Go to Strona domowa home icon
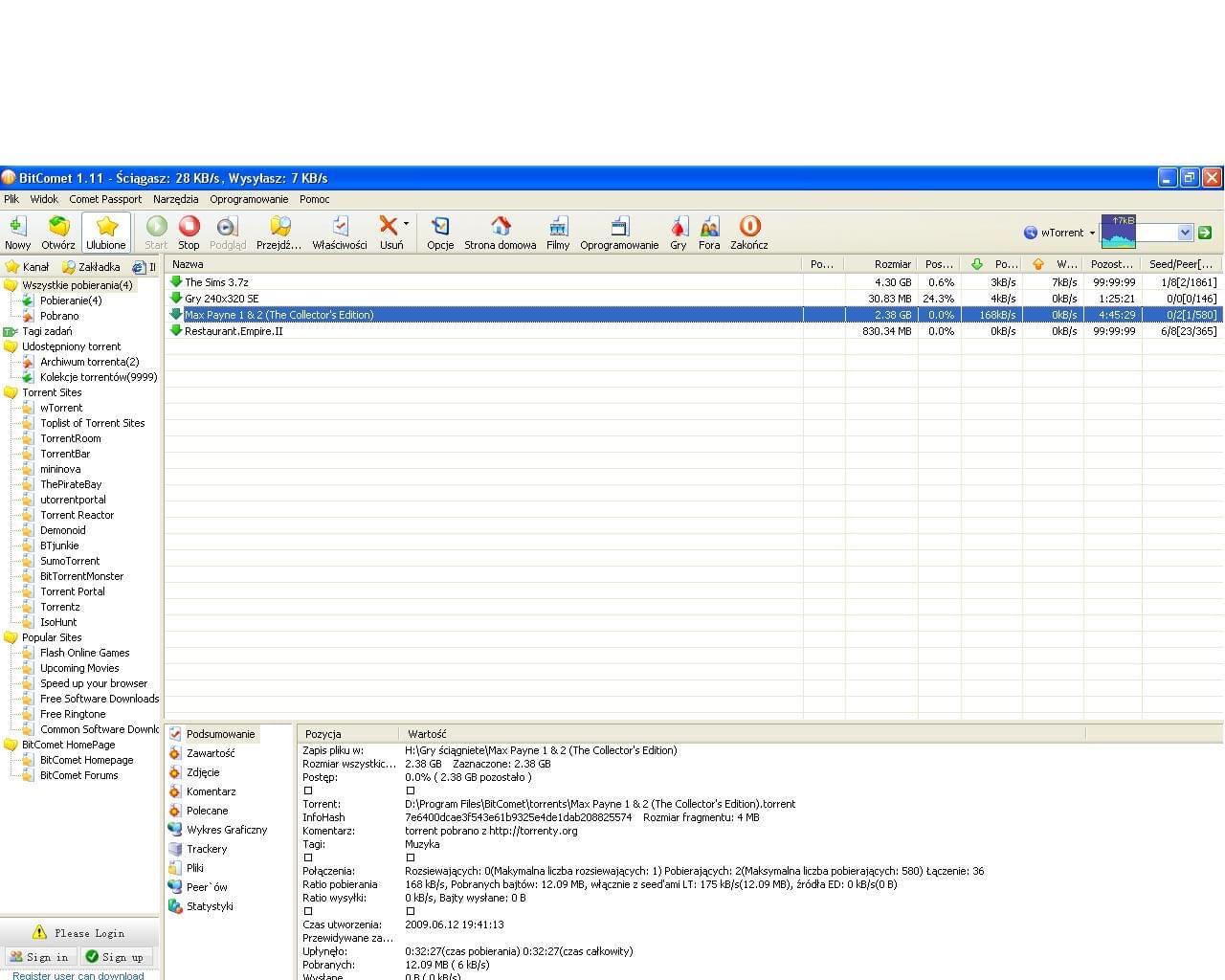The height and width of the screenshot is (980, 1225). 501,233
